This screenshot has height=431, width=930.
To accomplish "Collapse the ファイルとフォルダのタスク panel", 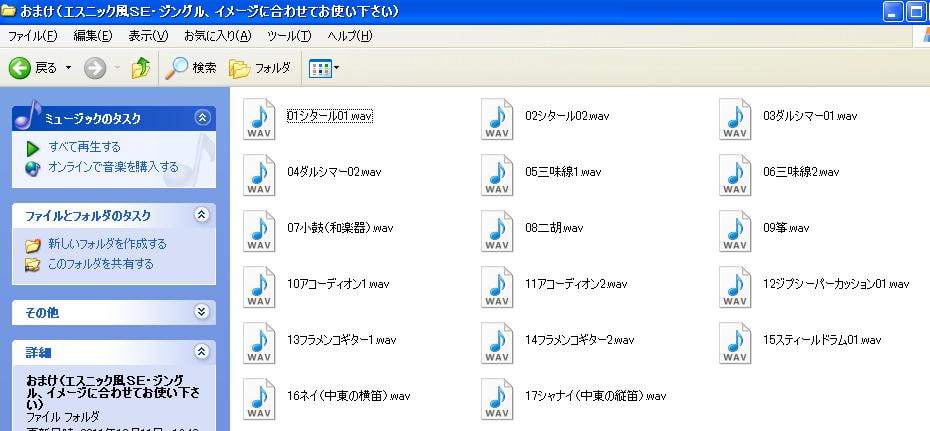I will tap(202, 215).
